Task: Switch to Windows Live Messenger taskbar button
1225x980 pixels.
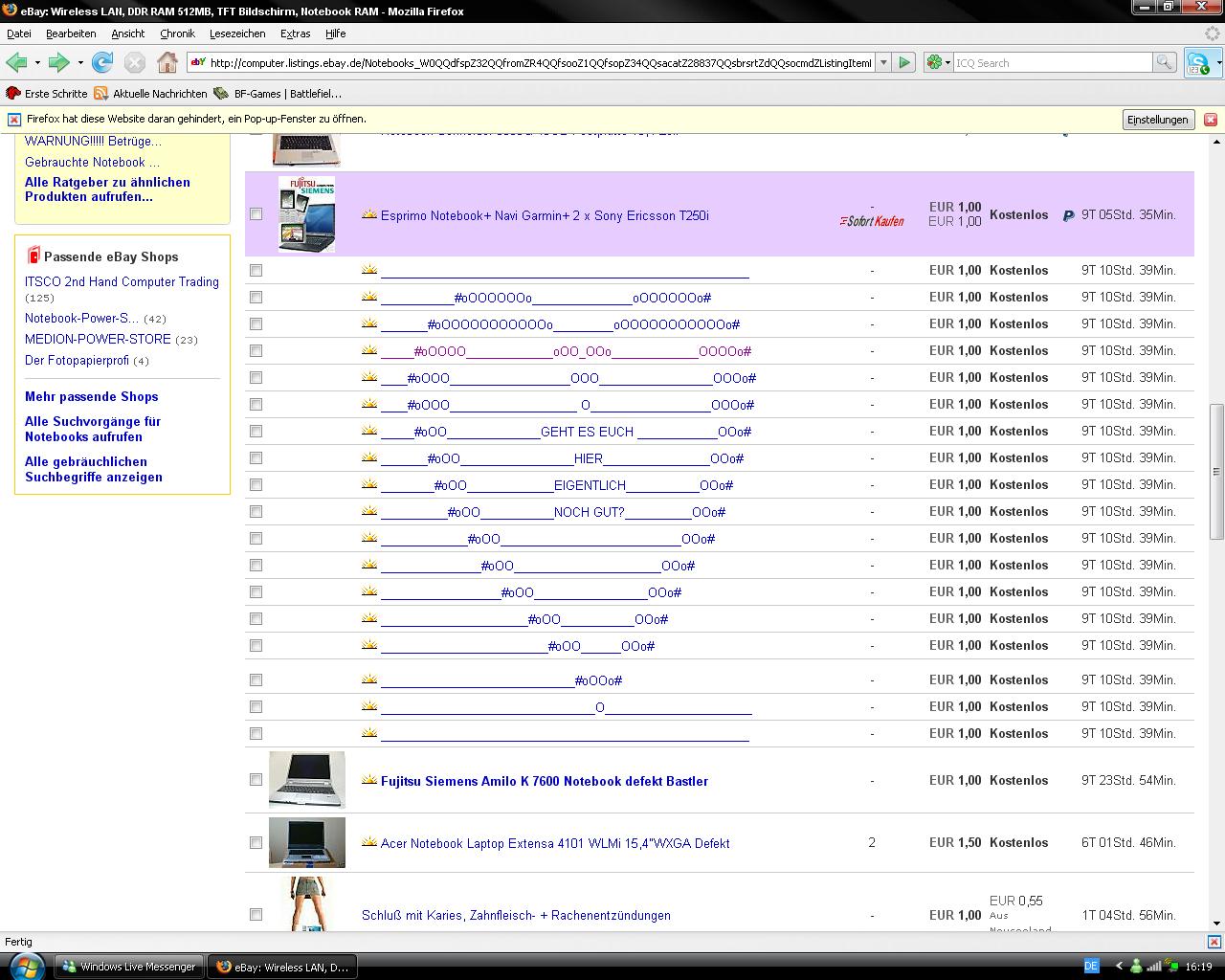Action: 129,967
